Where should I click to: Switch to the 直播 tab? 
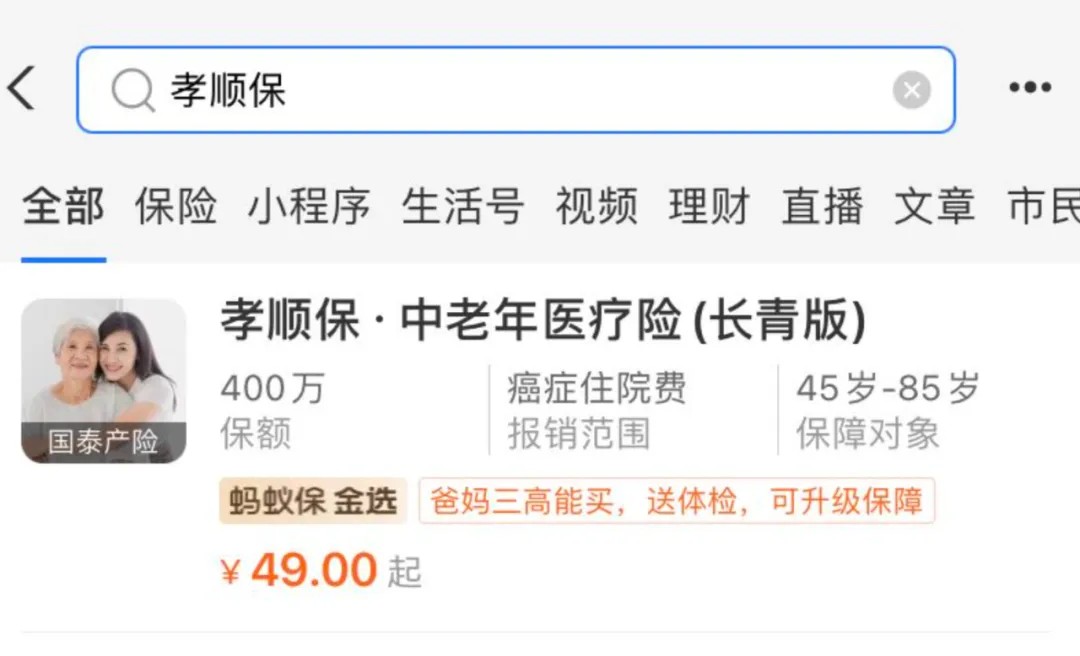point(822,206)
